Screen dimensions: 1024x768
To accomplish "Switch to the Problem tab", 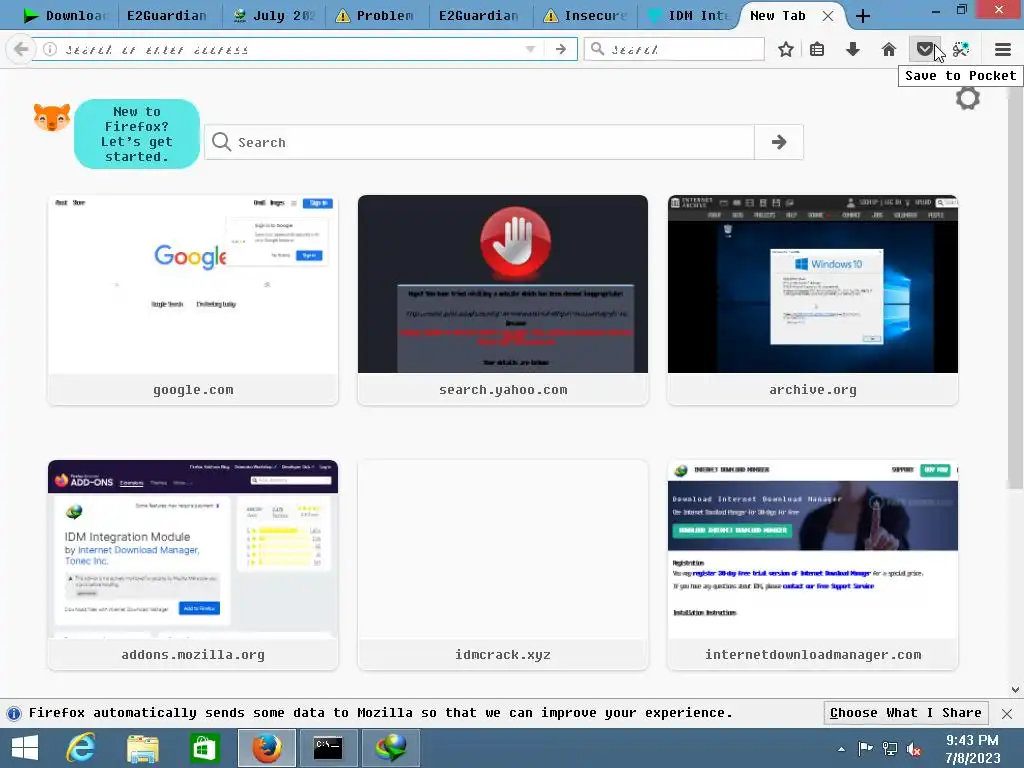I will pos(377,16).
